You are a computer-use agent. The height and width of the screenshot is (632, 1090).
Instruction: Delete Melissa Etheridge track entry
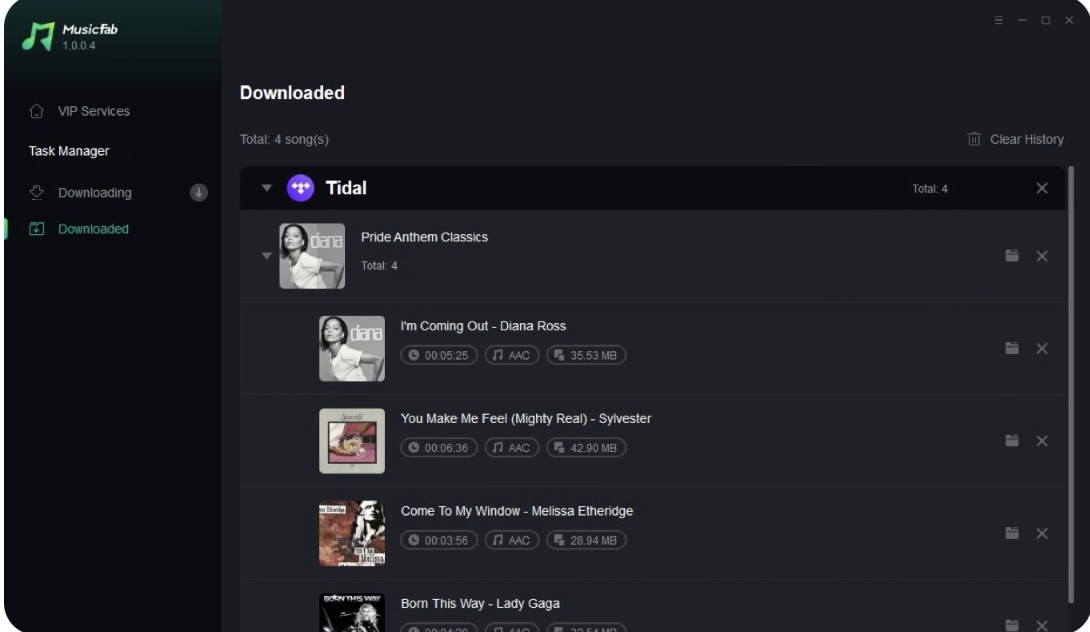coord(1041,533)
